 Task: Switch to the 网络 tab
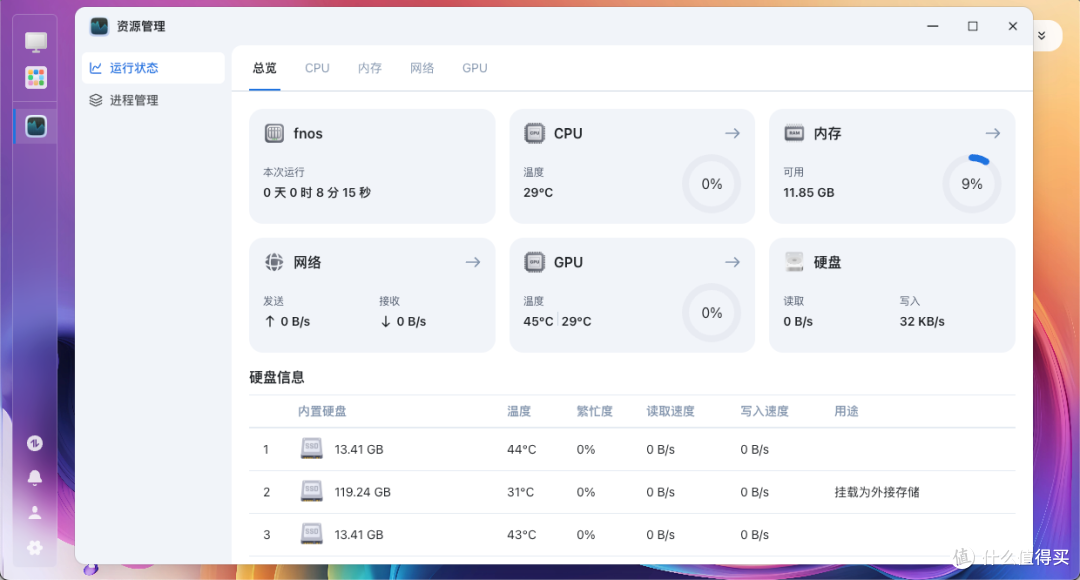422,68
